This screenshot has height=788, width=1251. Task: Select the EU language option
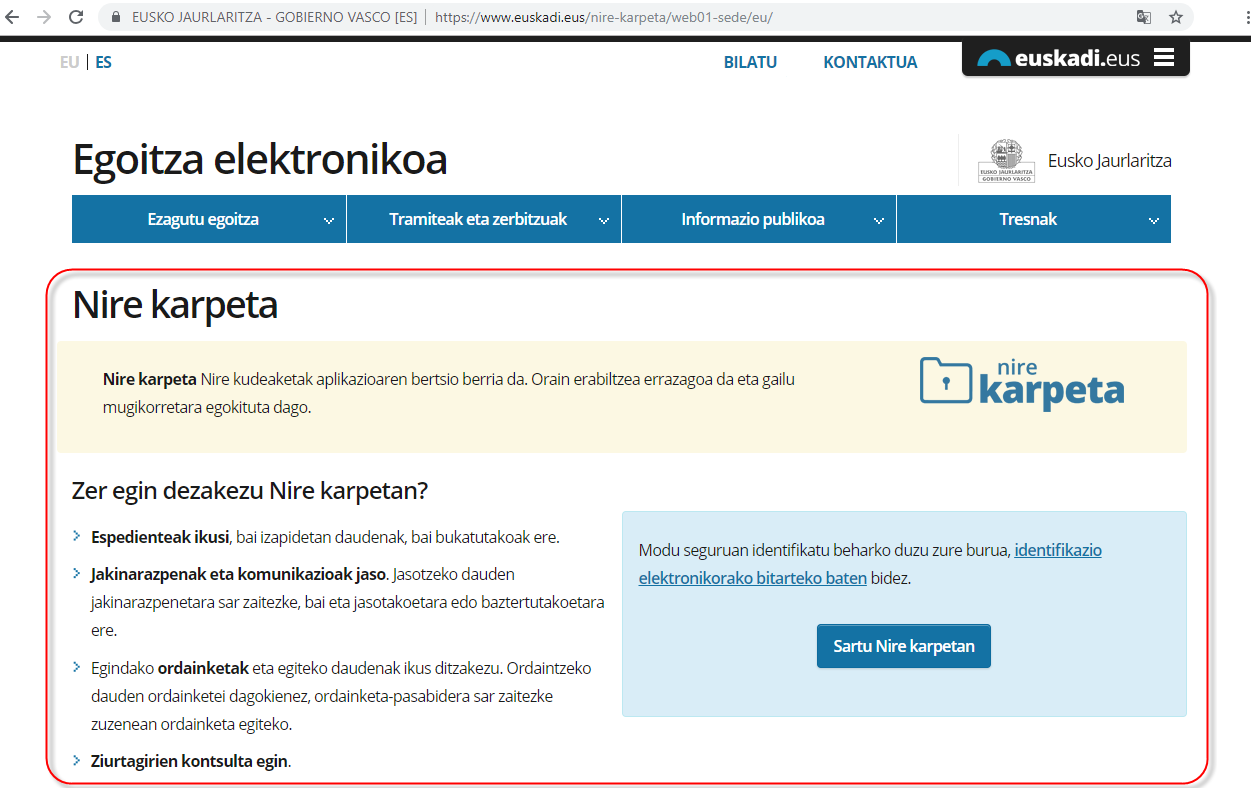pos(69,62)
